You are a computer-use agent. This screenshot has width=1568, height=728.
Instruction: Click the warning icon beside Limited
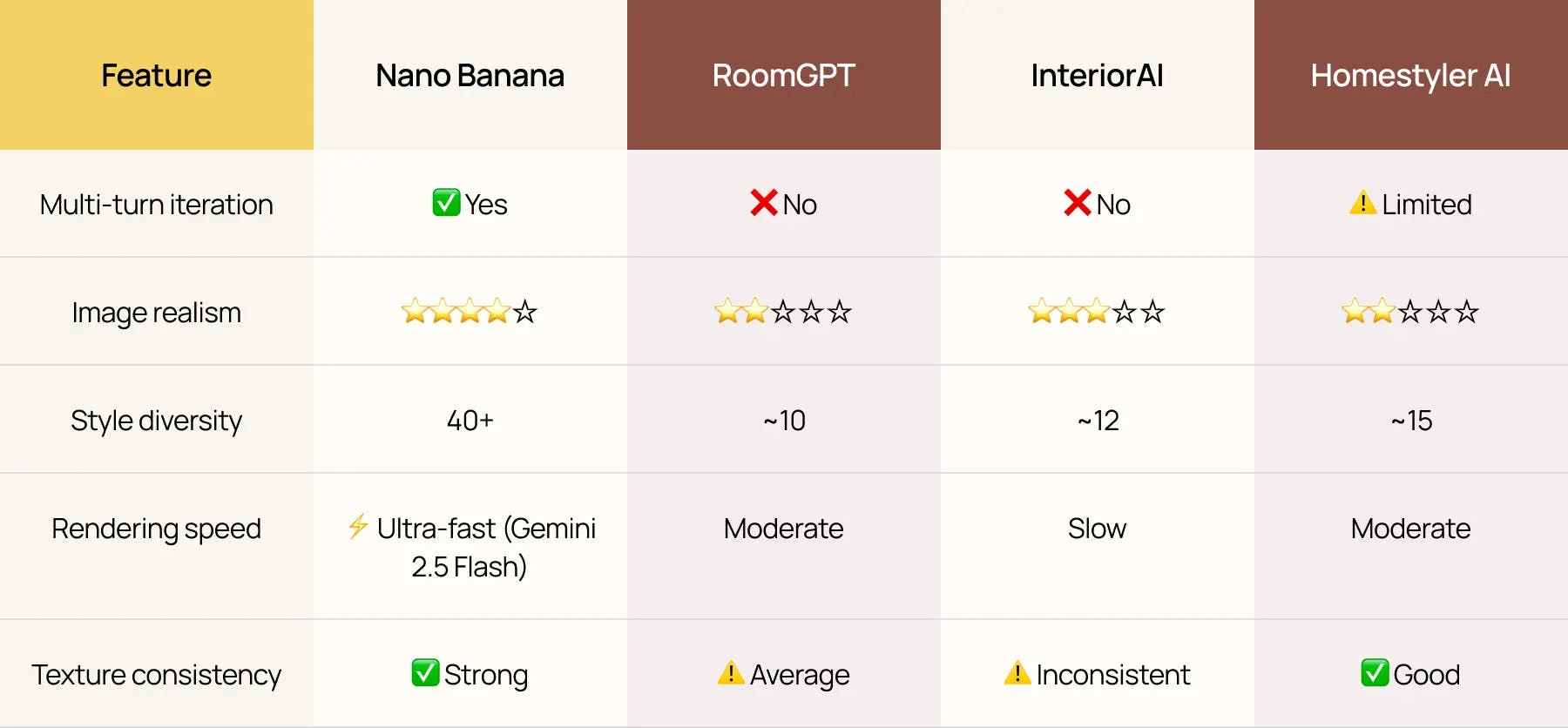[x=1362, y=203]
